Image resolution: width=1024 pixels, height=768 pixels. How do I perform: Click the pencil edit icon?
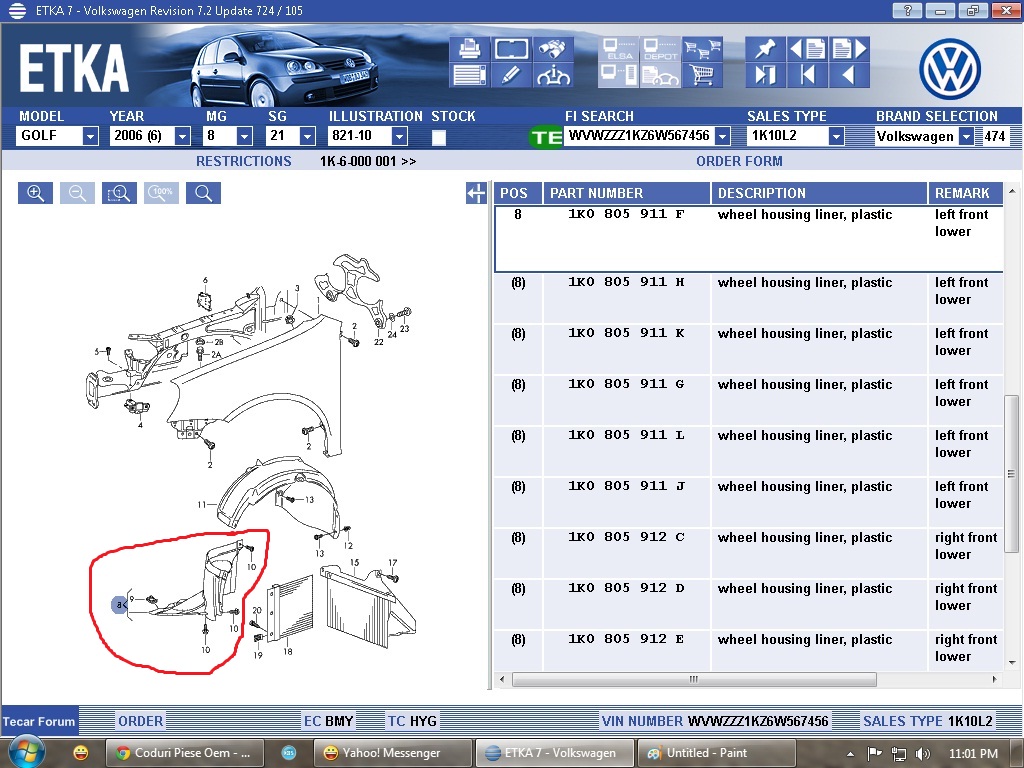click(x=511, y=75)
